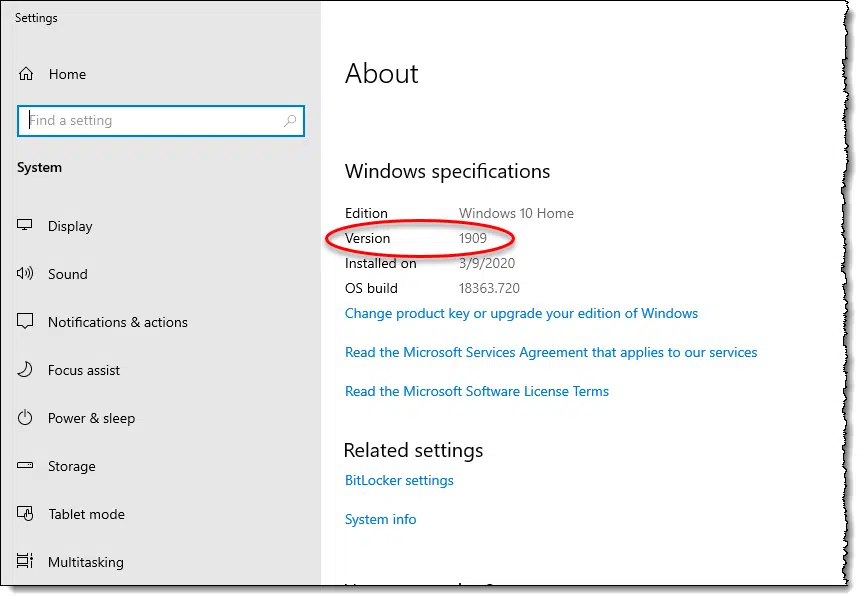Image resolution: width=864 pixels, height=601 pixels.
Task: Click the Display monitor icon
Action: (x=25, y=225)
